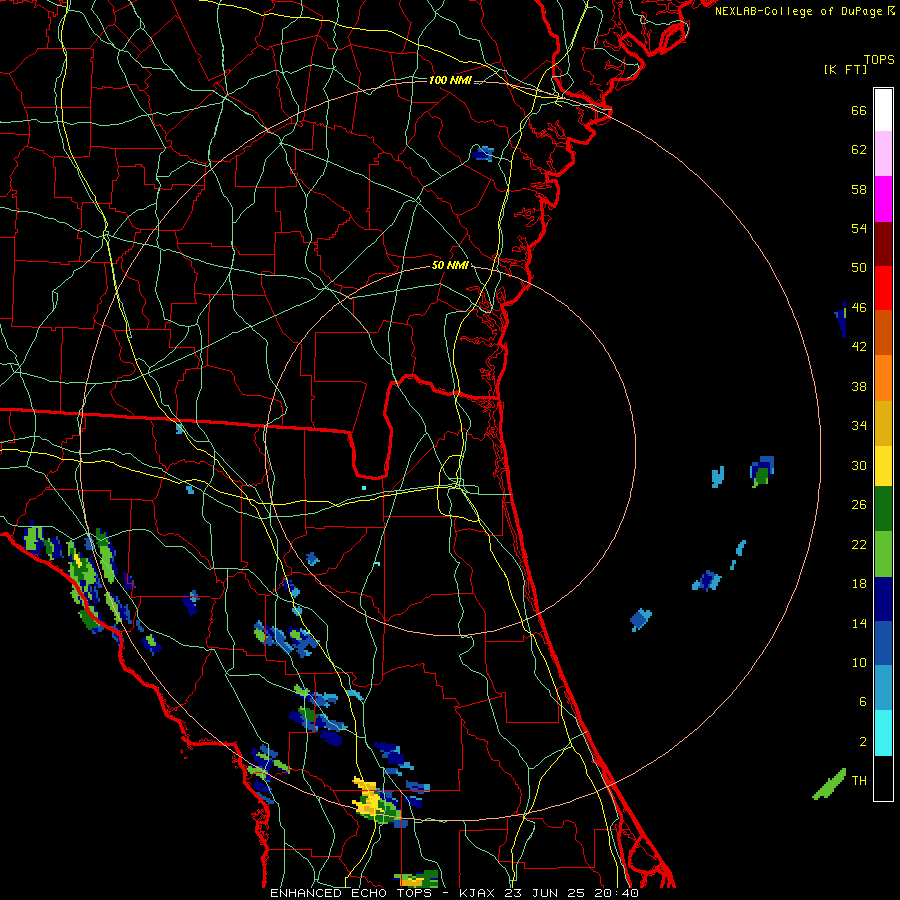Click the cyan legend swatch

click(x=883, y=733)
